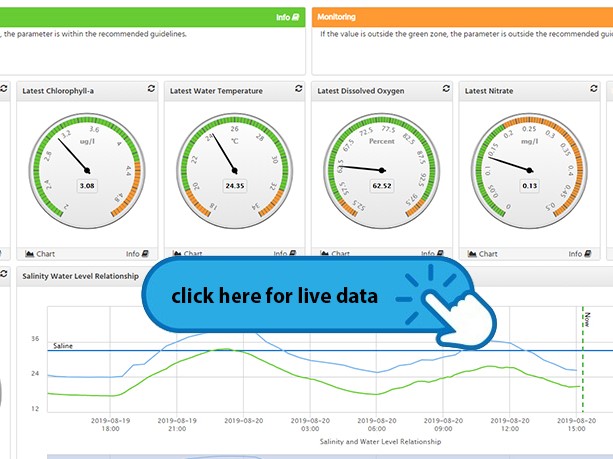Click the Saline threshold label on chart
The height and width of the screenshot is (459, 613).
point(63,346)
